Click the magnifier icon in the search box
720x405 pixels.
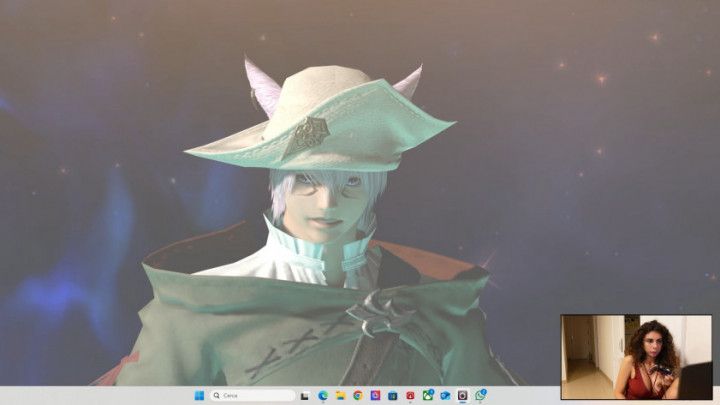[216, 395]
